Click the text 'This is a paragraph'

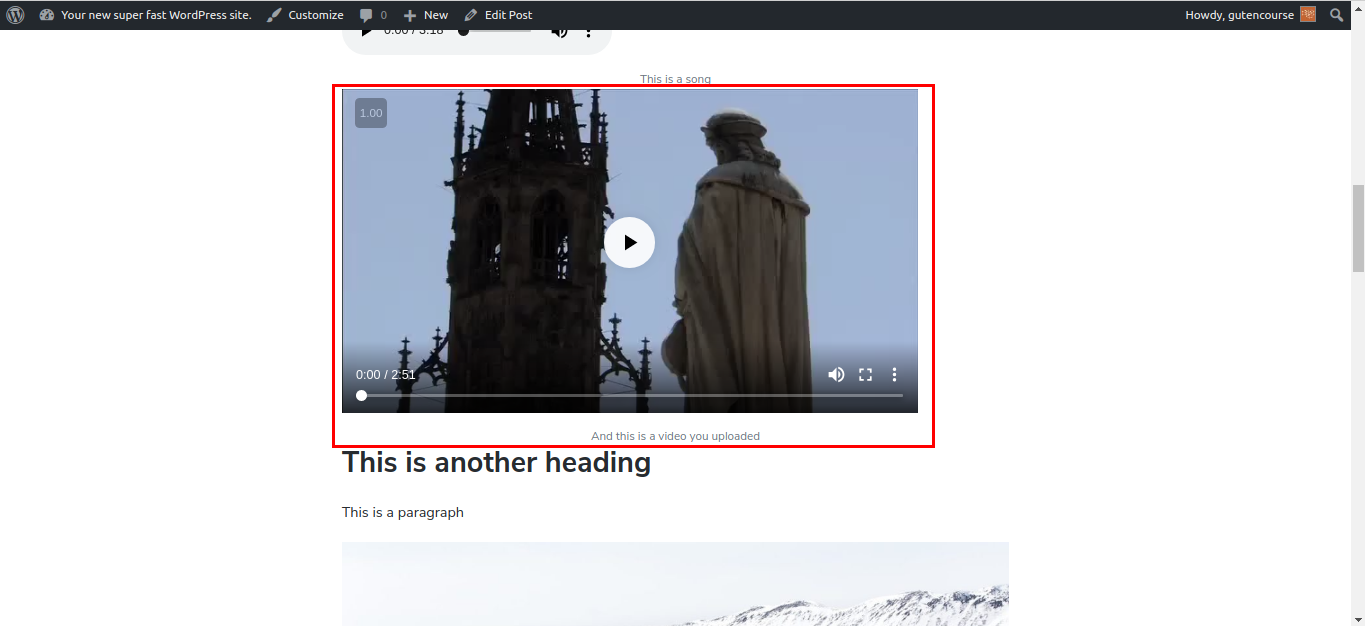tap(403, 512)
